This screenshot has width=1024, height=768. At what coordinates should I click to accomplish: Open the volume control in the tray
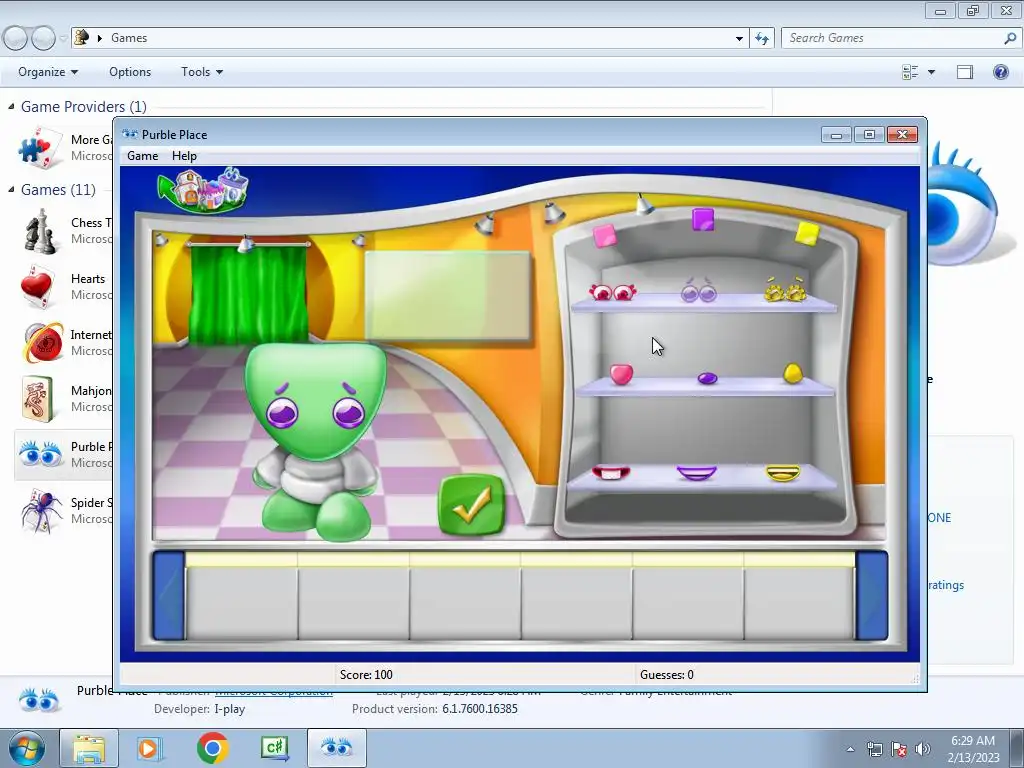pyautogui.click(x=923, y=749)
